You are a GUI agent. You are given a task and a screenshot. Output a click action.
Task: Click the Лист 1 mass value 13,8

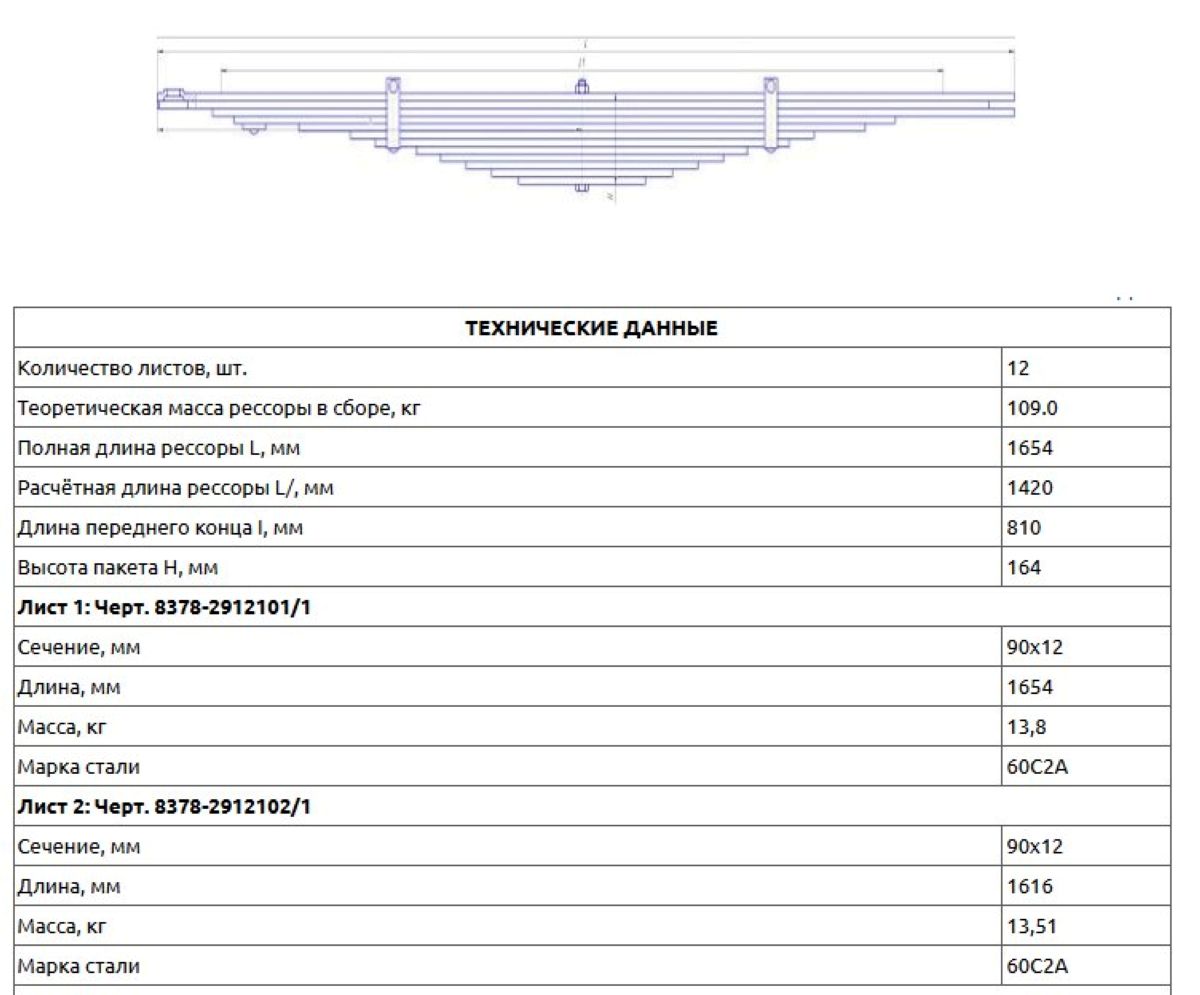tap(1026, 727)
